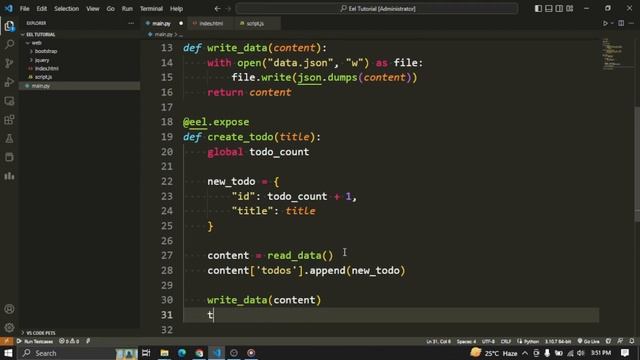This screenshot has height=360, width=640.
Task: Click Run Testcases in status bar
Action: coord(35,341)
